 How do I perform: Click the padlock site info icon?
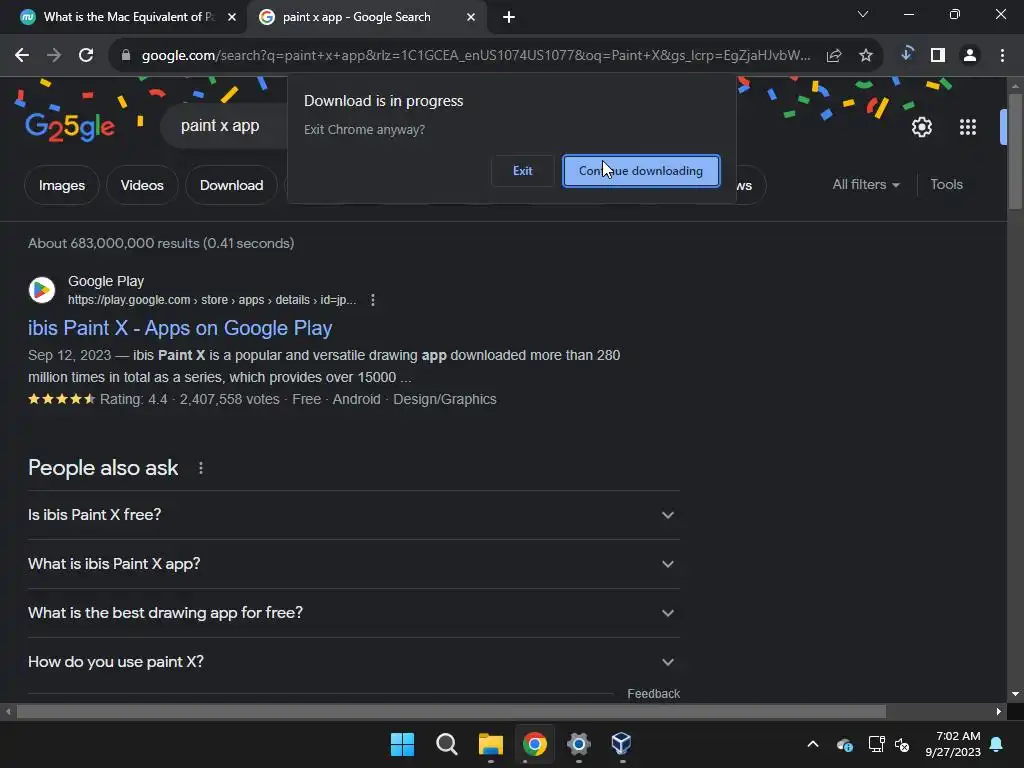click(126, 56)
